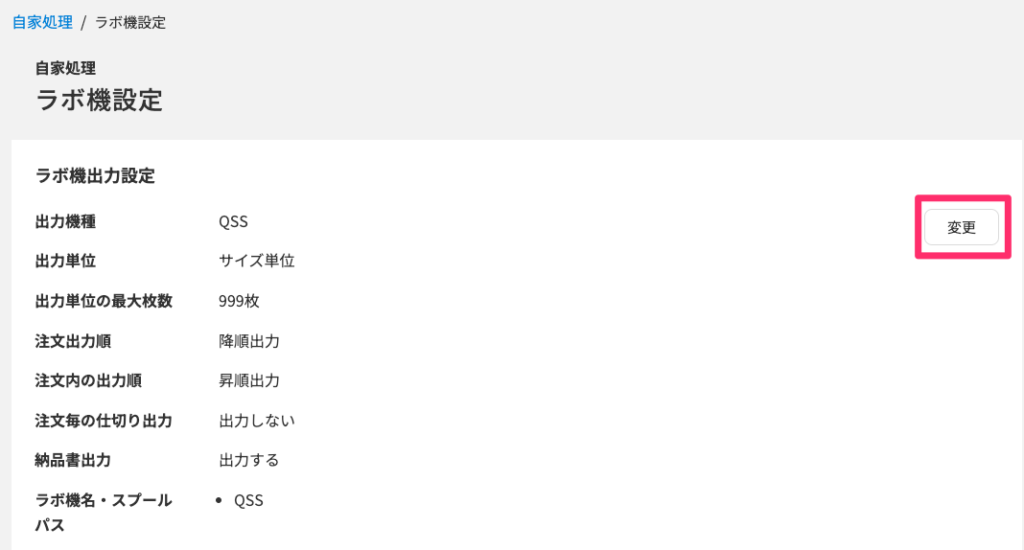Select the 納品書出力 label
The image size is (1024, 550).
tap(73, 460)
